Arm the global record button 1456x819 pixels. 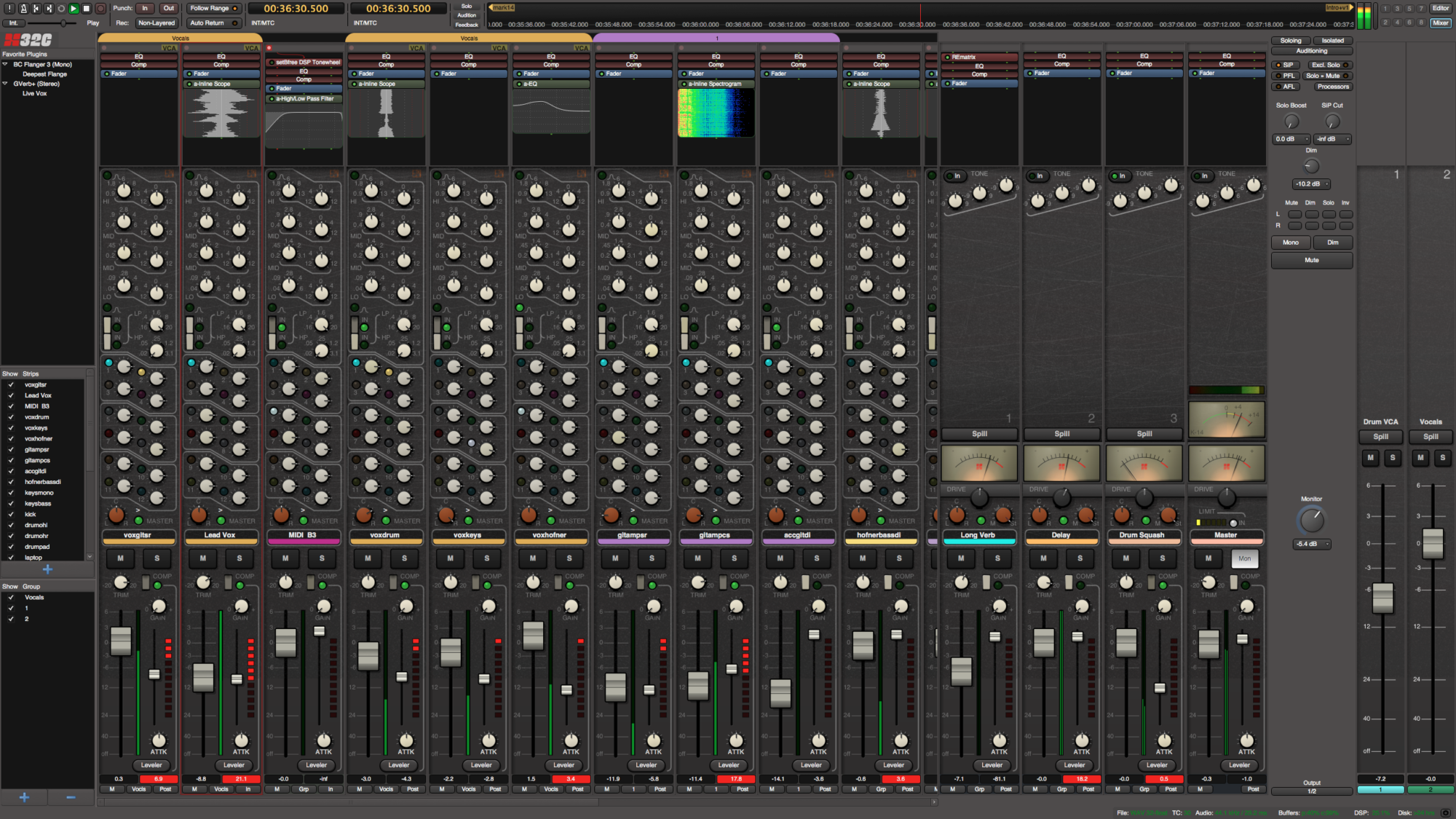(100, 9)
